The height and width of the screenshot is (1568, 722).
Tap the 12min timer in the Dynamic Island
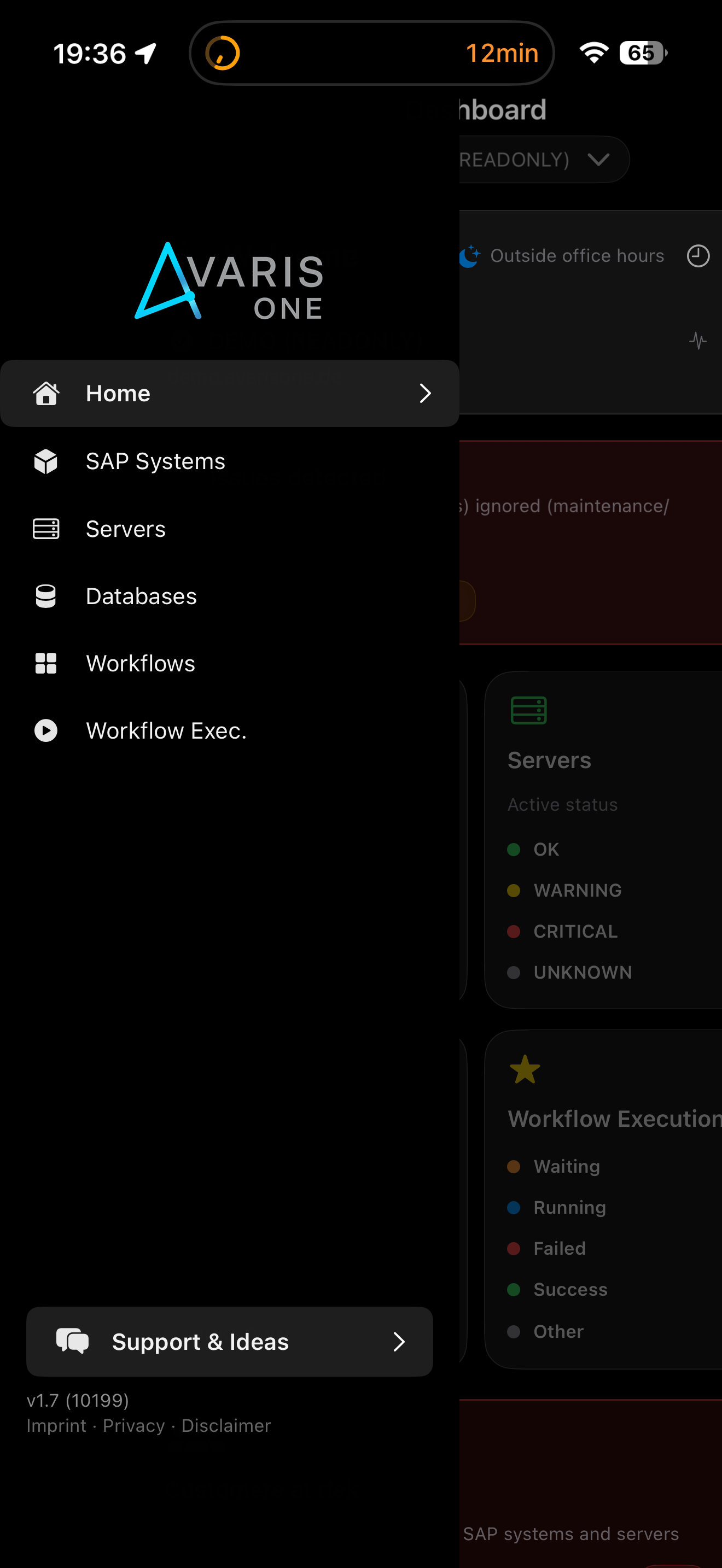pyautogui.click(x=502, y=53)
